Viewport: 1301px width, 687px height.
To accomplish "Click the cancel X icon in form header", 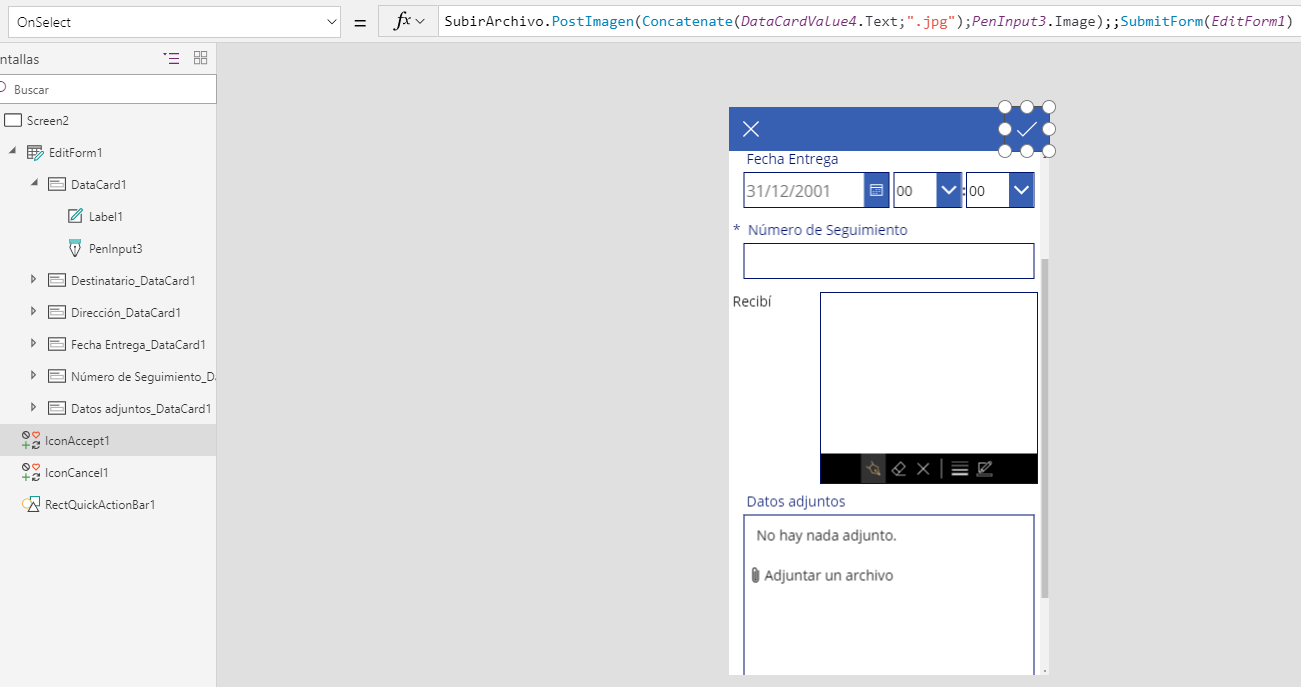I will pyautogui.click(x=751, y=129).
